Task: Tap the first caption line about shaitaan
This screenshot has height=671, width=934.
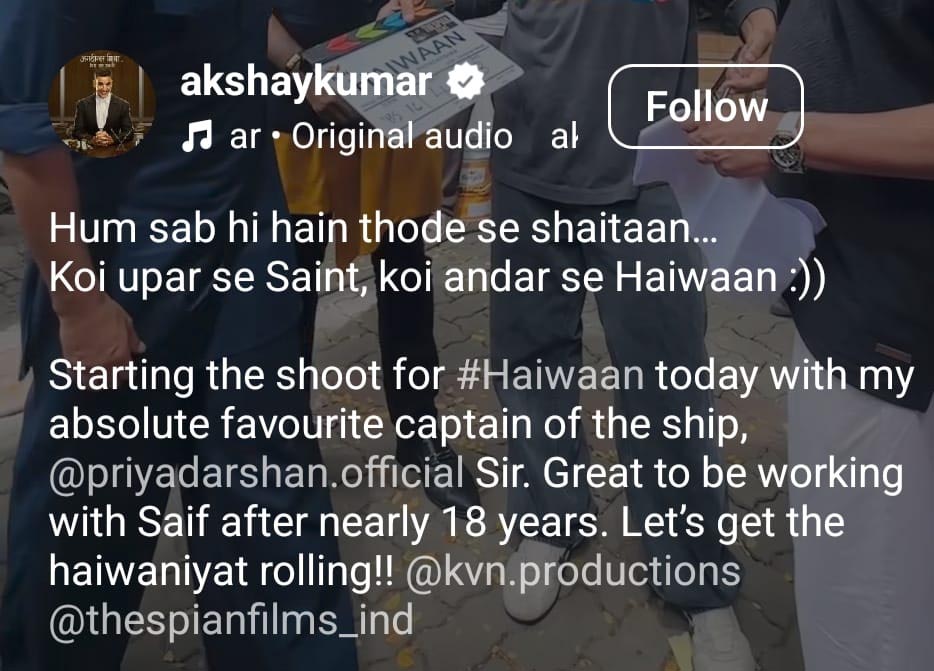Action: (383, 228)
